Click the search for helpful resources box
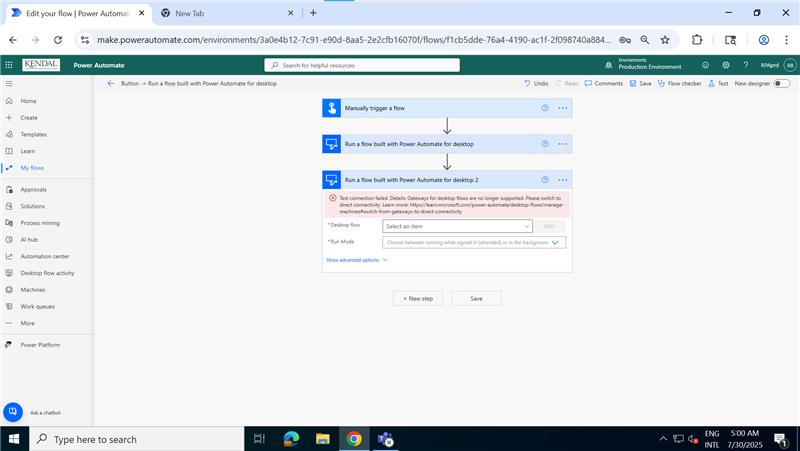This screenshot has height=451, width=800. coord(362,65)
